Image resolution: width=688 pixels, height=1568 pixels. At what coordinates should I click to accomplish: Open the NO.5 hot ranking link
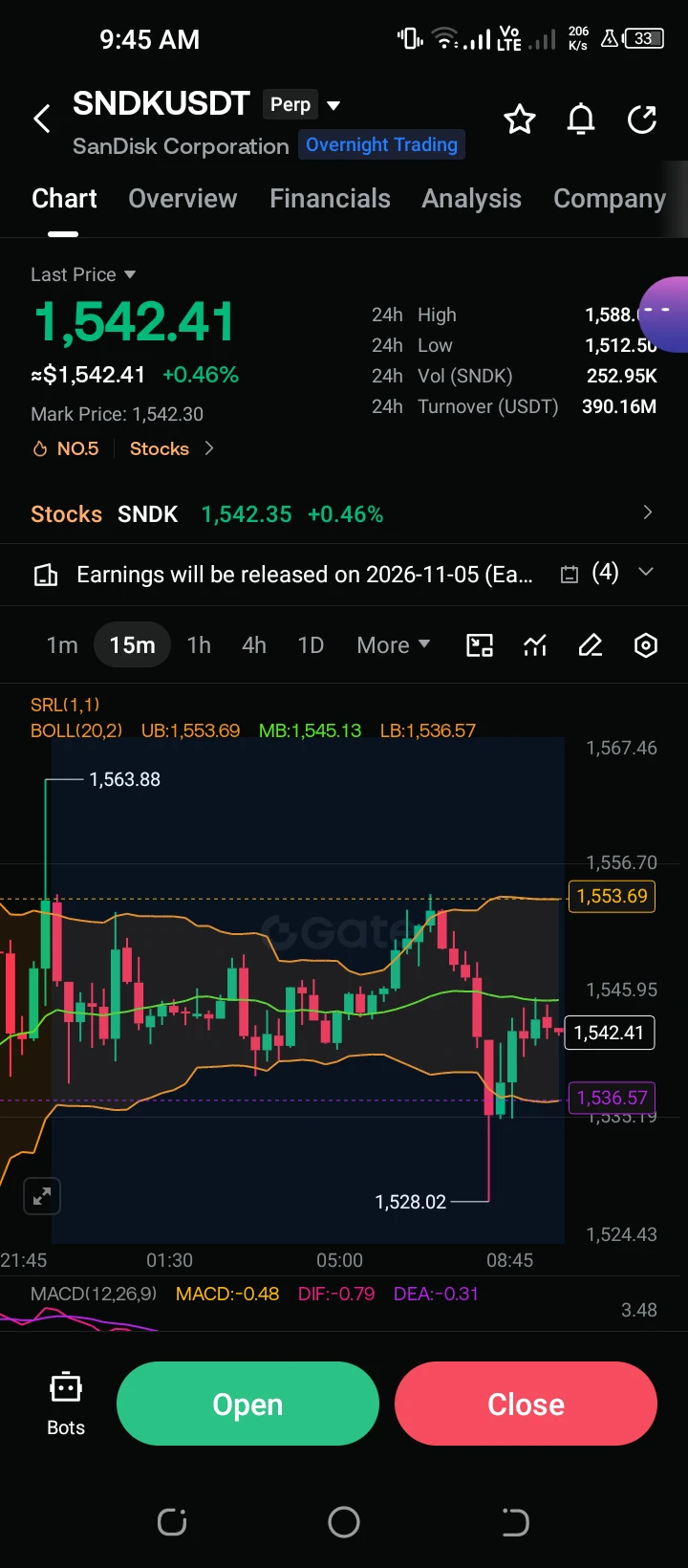point(66,448)
